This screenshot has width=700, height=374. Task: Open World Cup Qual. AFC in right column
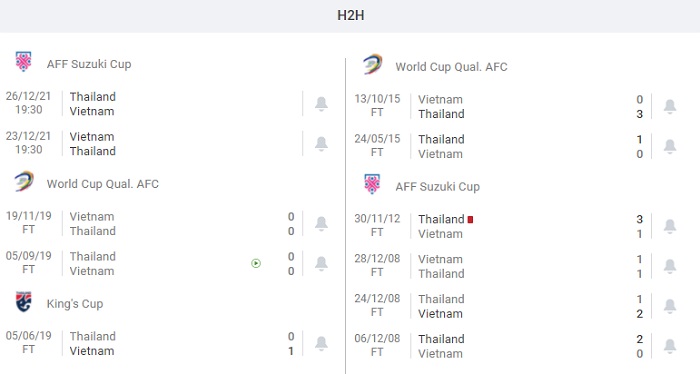(451, 67)
